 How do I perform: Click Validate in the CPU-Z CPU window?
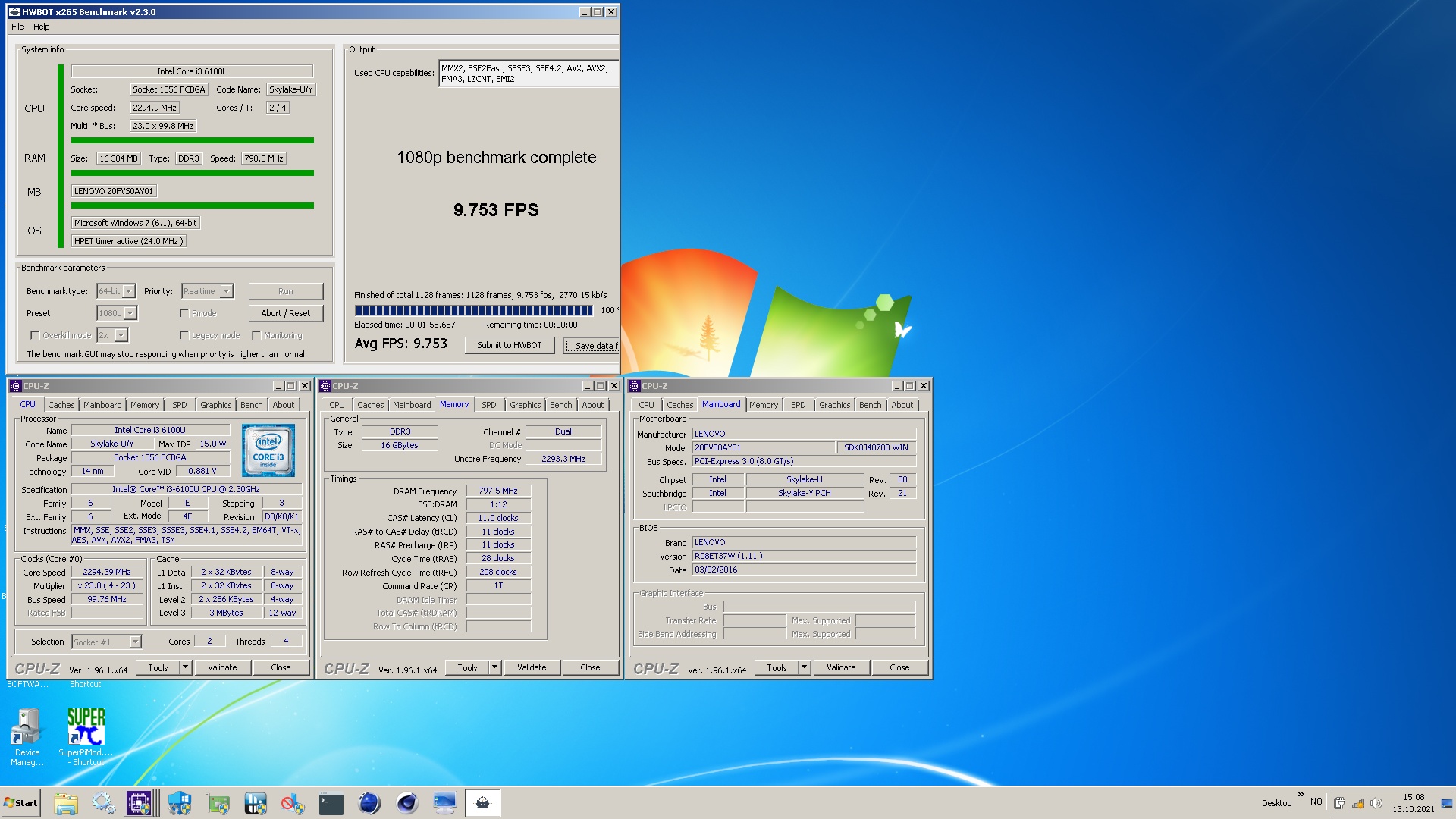coord(222,667)
